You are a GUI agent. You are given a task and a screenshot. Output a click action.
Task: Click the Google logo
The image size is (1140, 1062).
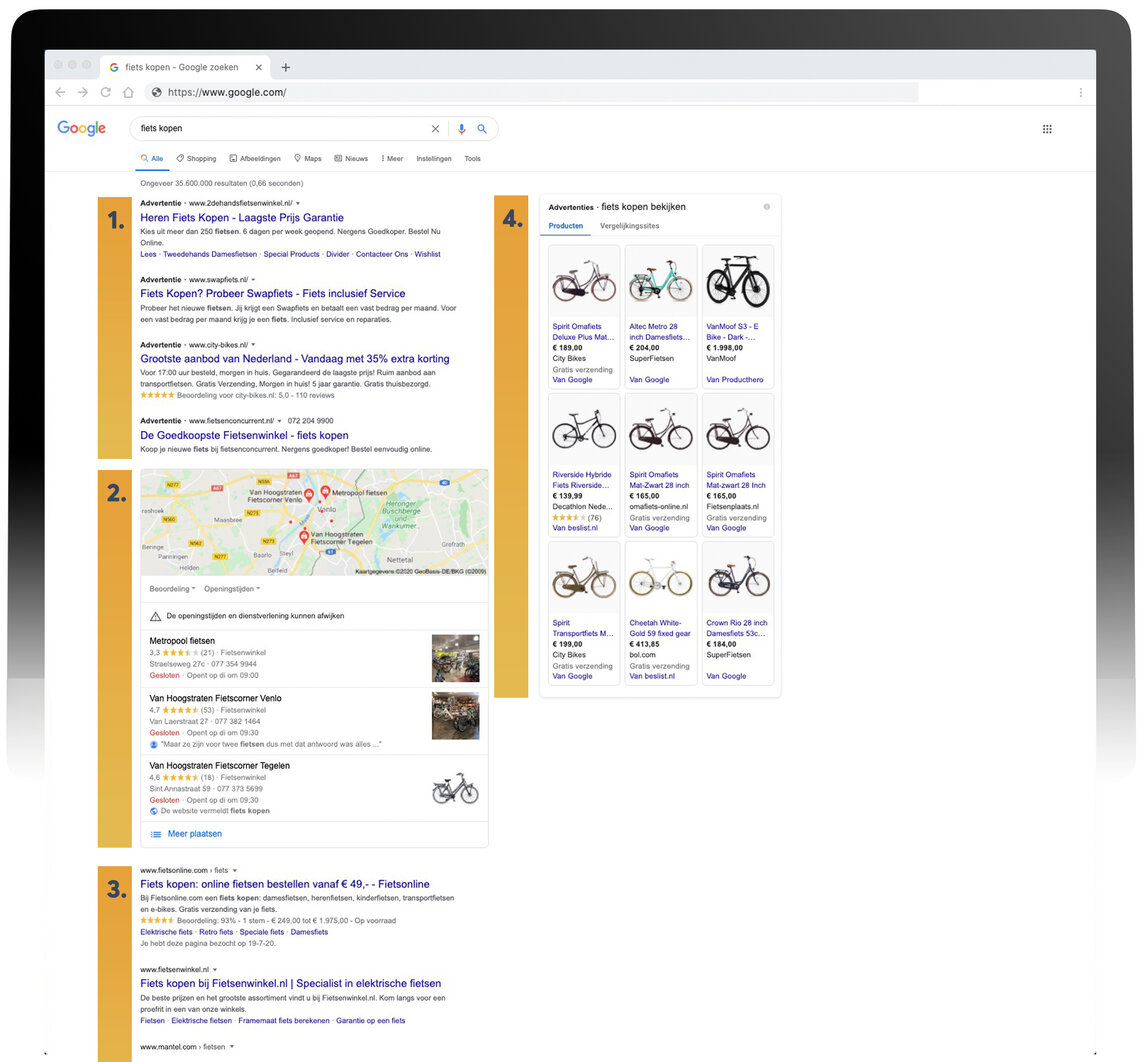[x=81, y=129]
